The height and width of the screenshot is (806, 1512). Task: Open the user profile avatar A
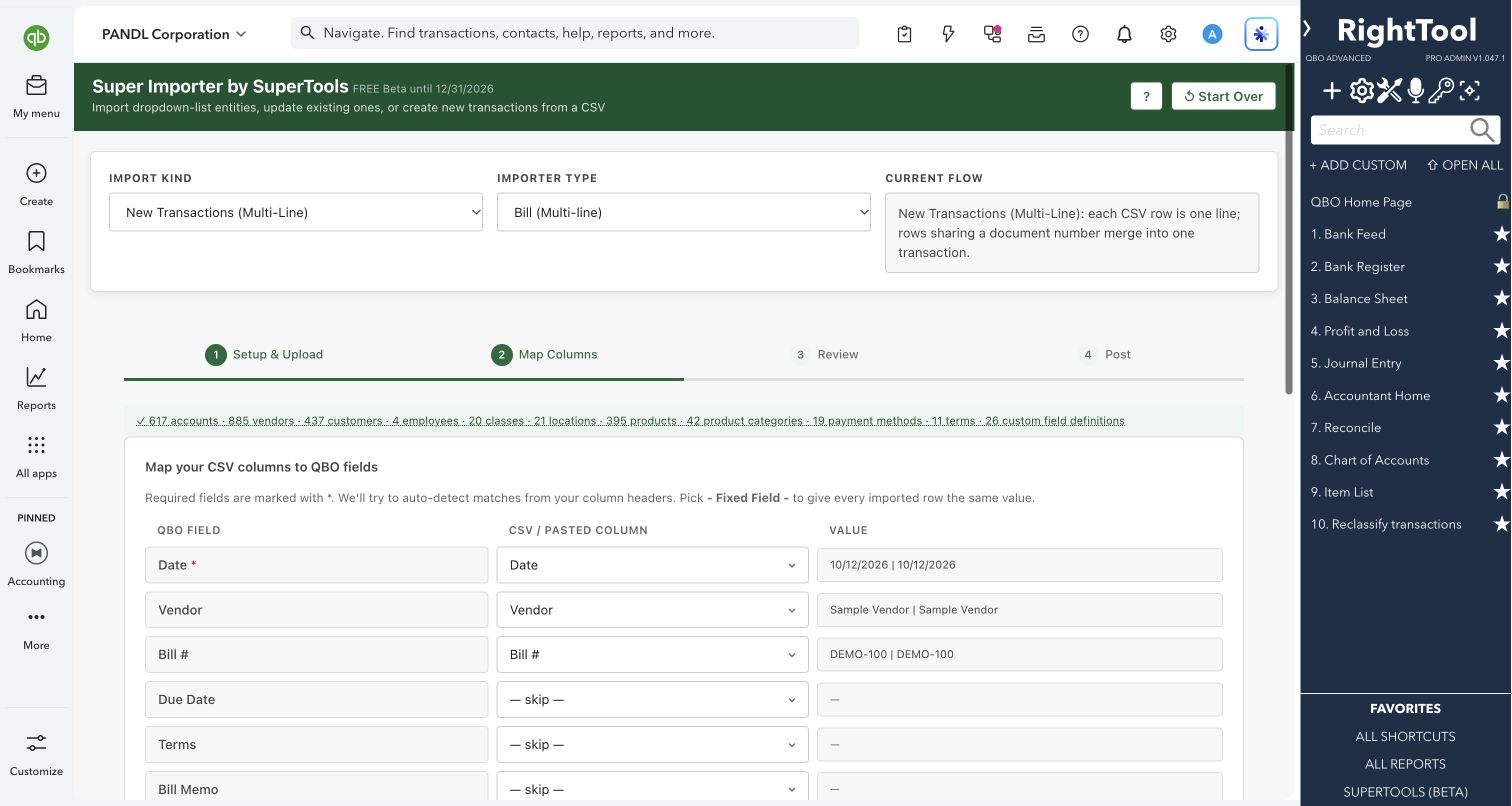tap(1212, 34)
